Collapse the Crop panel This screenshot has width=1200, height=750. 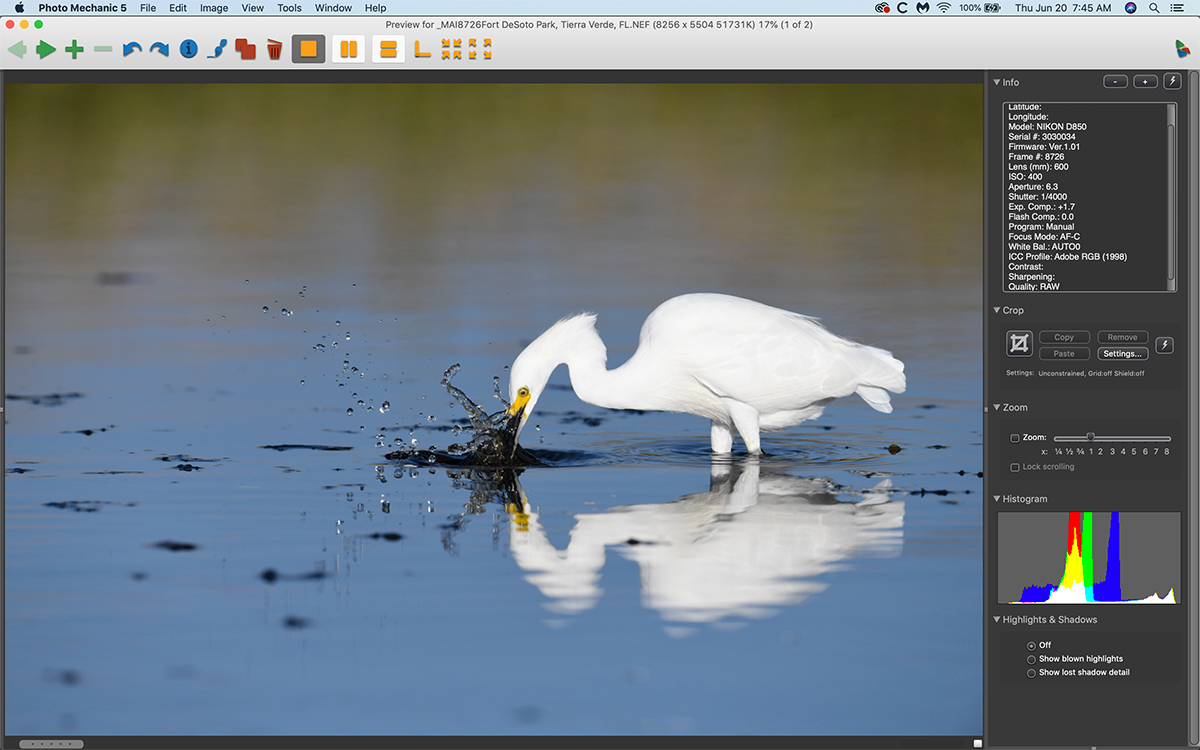coord(997,310)
